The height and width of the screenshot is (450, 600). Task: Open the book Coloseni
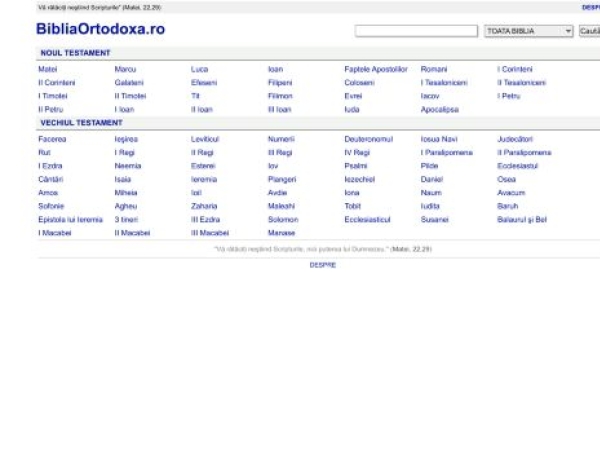click(359, 83)
